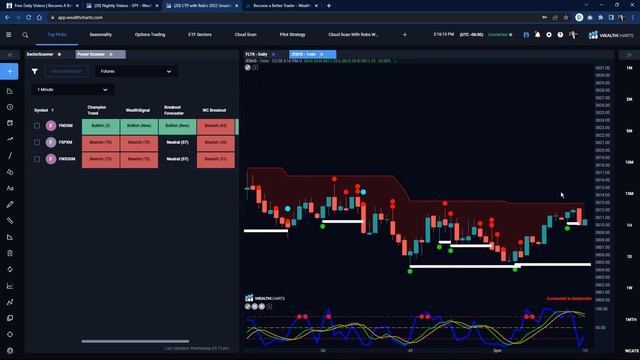Reload the browser page

coord(29,18)
